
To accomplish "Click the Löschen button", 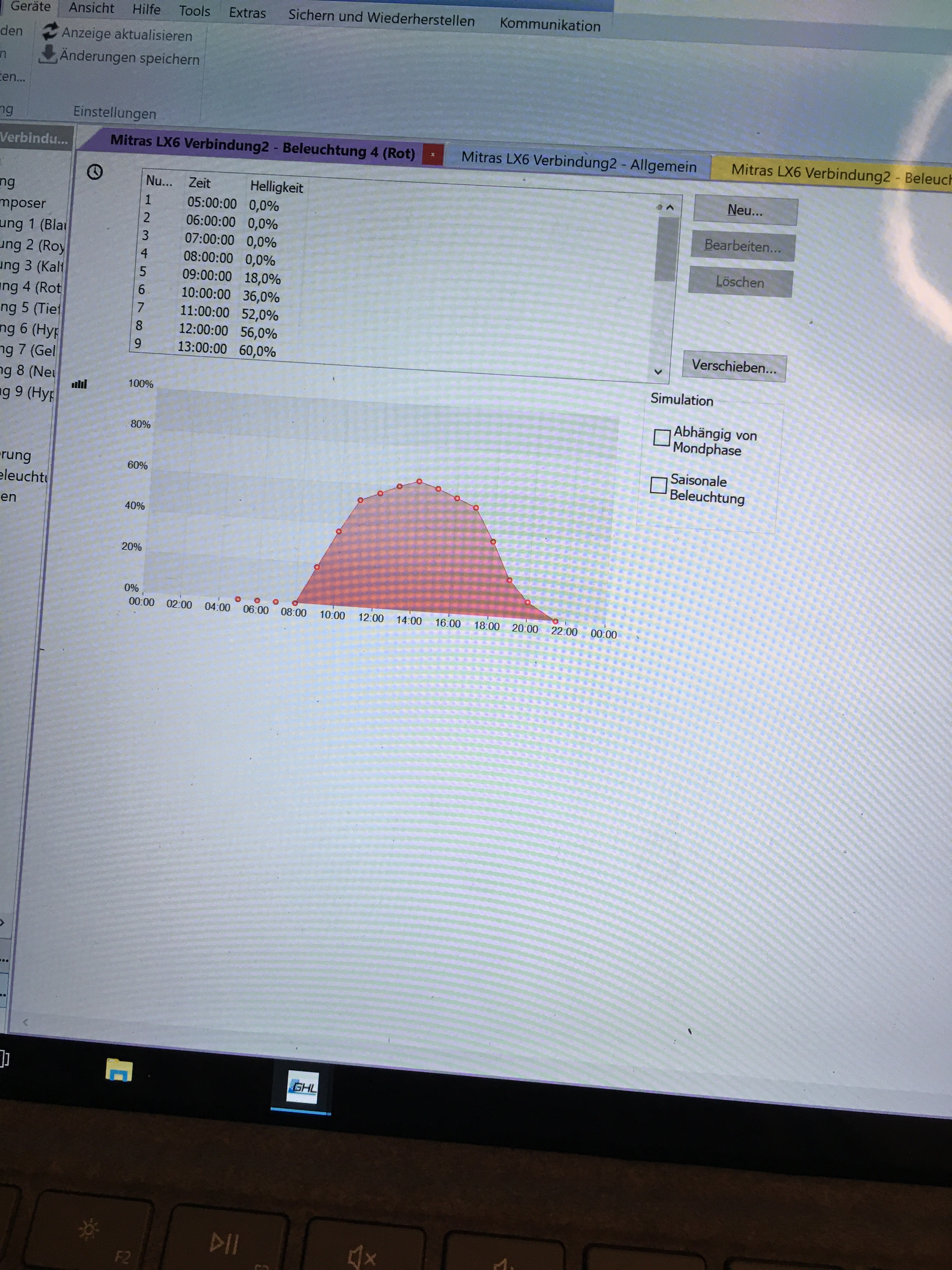I will pyautogui.click(x=740, y=283).
